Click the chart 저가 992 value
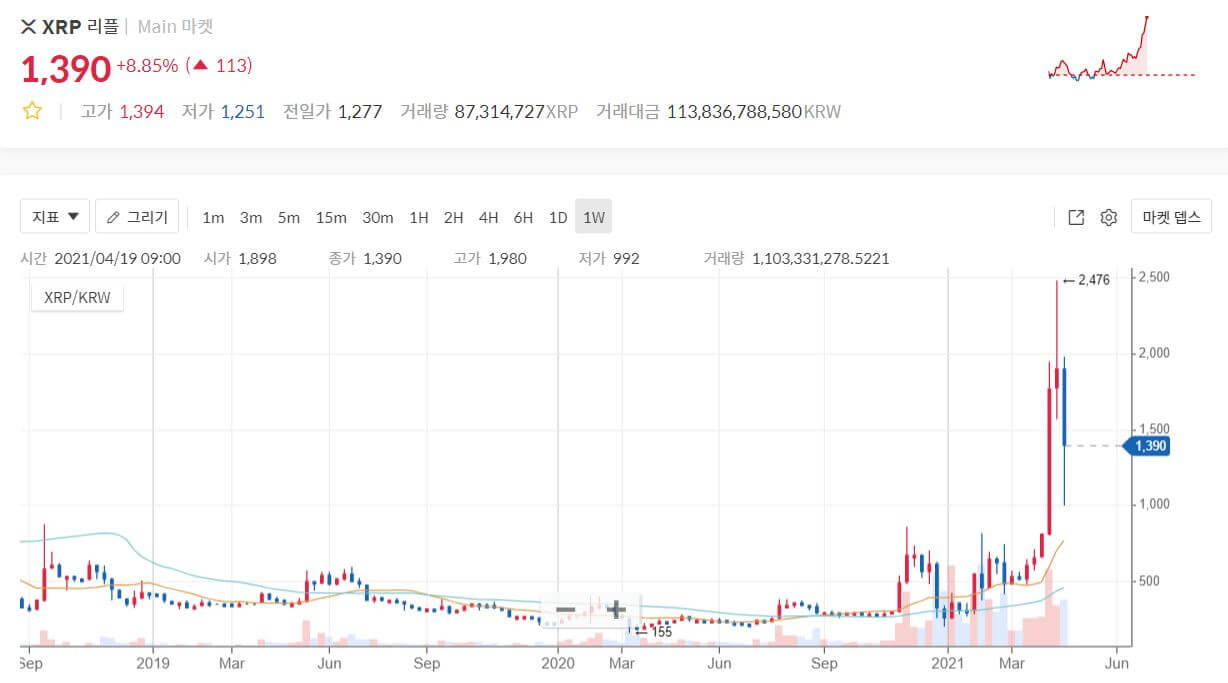1228x683 pixels. pyautogui.click(x=610, y=258)
